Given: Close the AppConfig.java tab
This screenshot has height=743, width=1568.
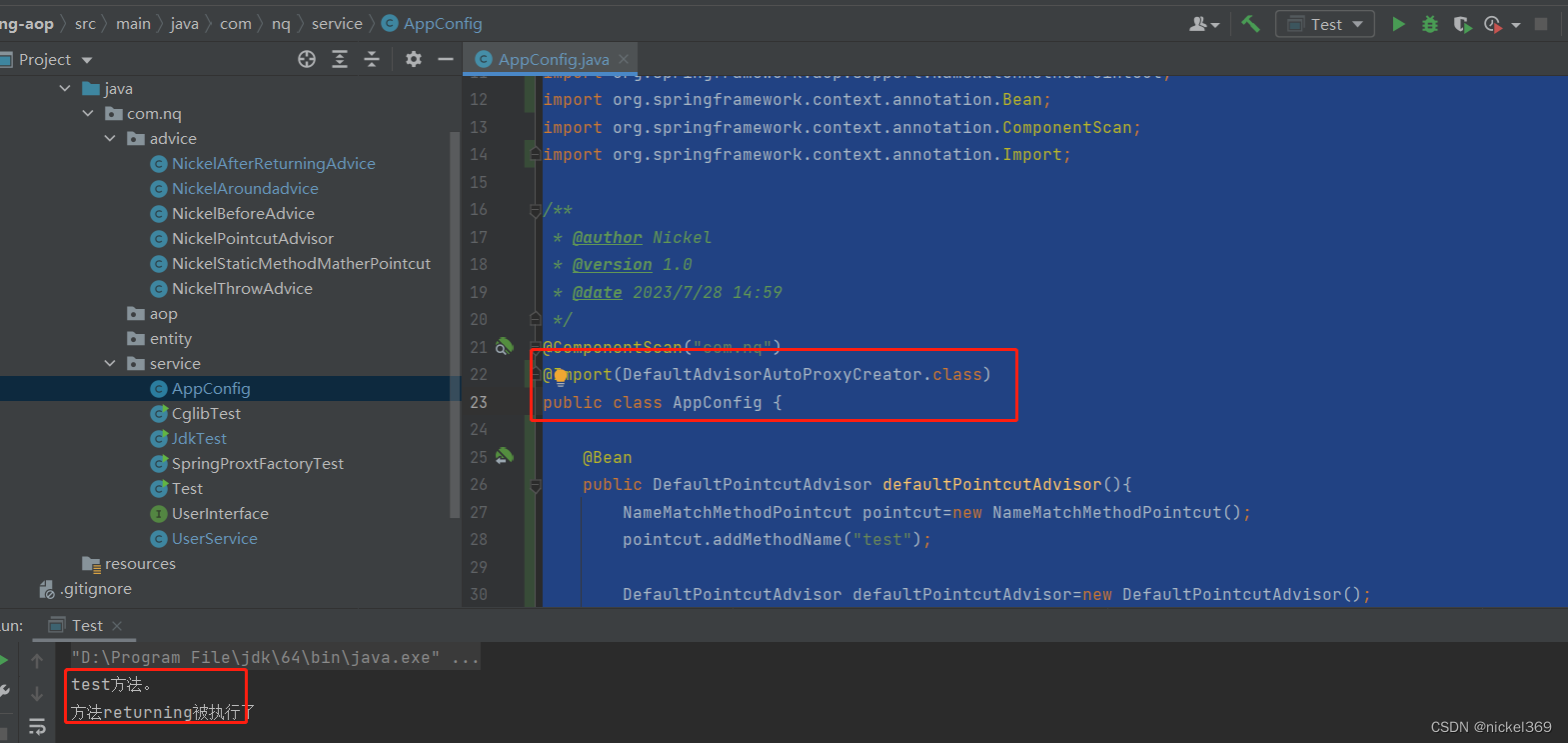Looking at the screenshot, I should [x=624, y=59].
